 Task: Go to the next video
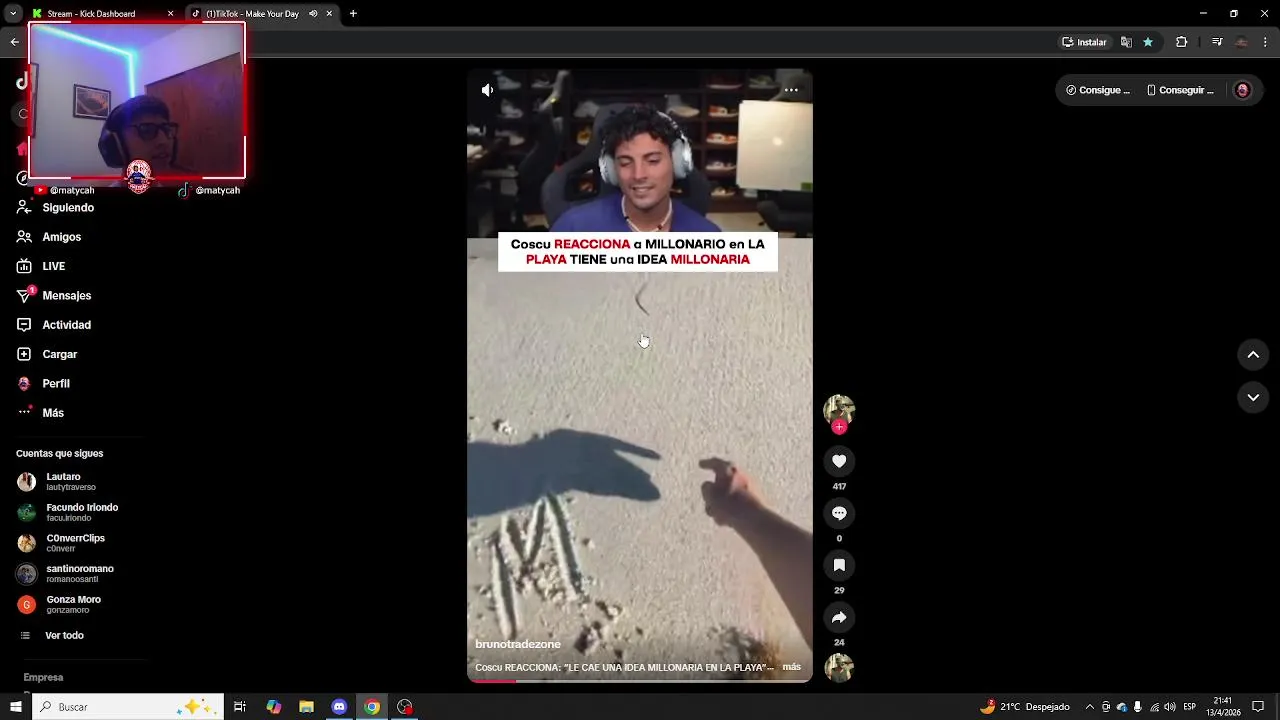[1253, 397]
